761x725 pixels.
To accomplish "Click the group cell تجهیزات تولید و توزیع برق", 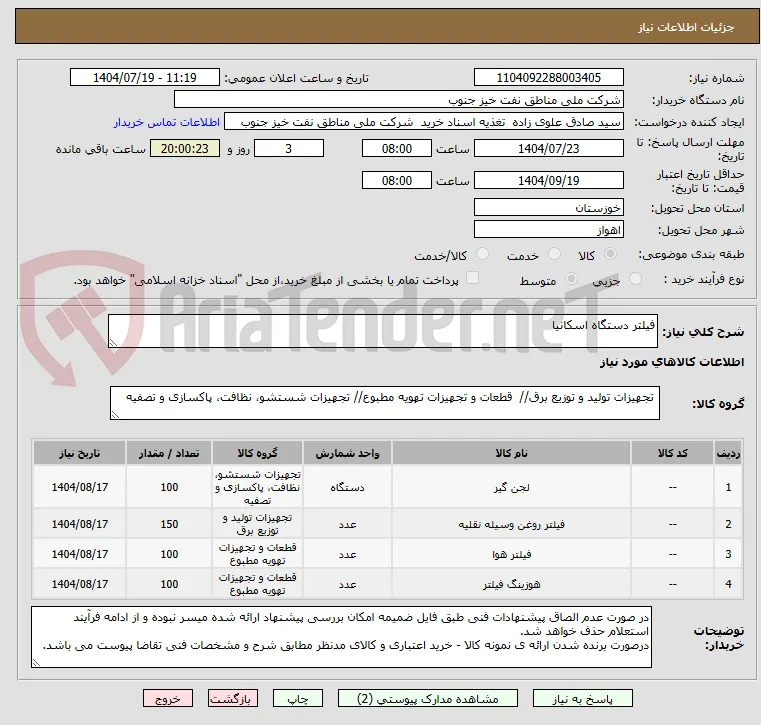I will (257, 524).
